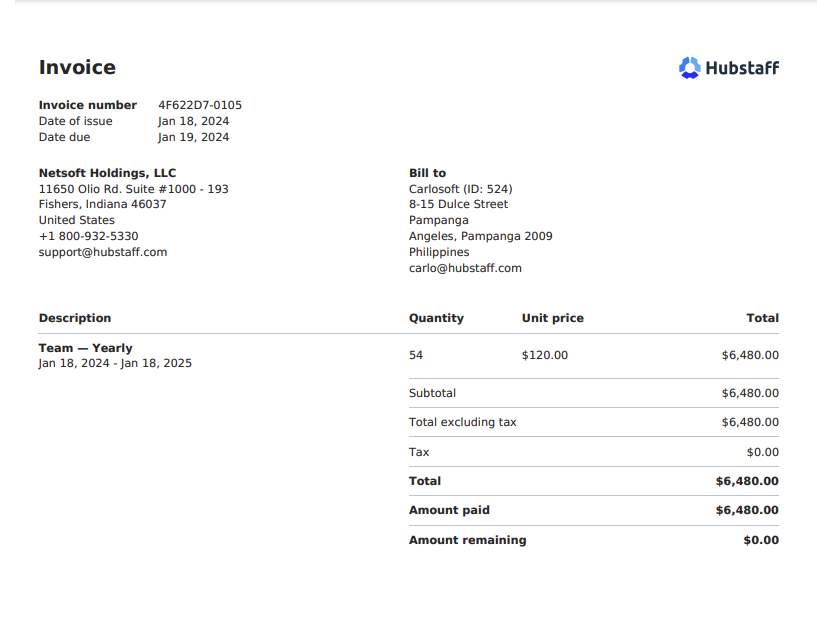Select the unit price $120.00
The image size is (817, 638).
(x=545, y=355)
